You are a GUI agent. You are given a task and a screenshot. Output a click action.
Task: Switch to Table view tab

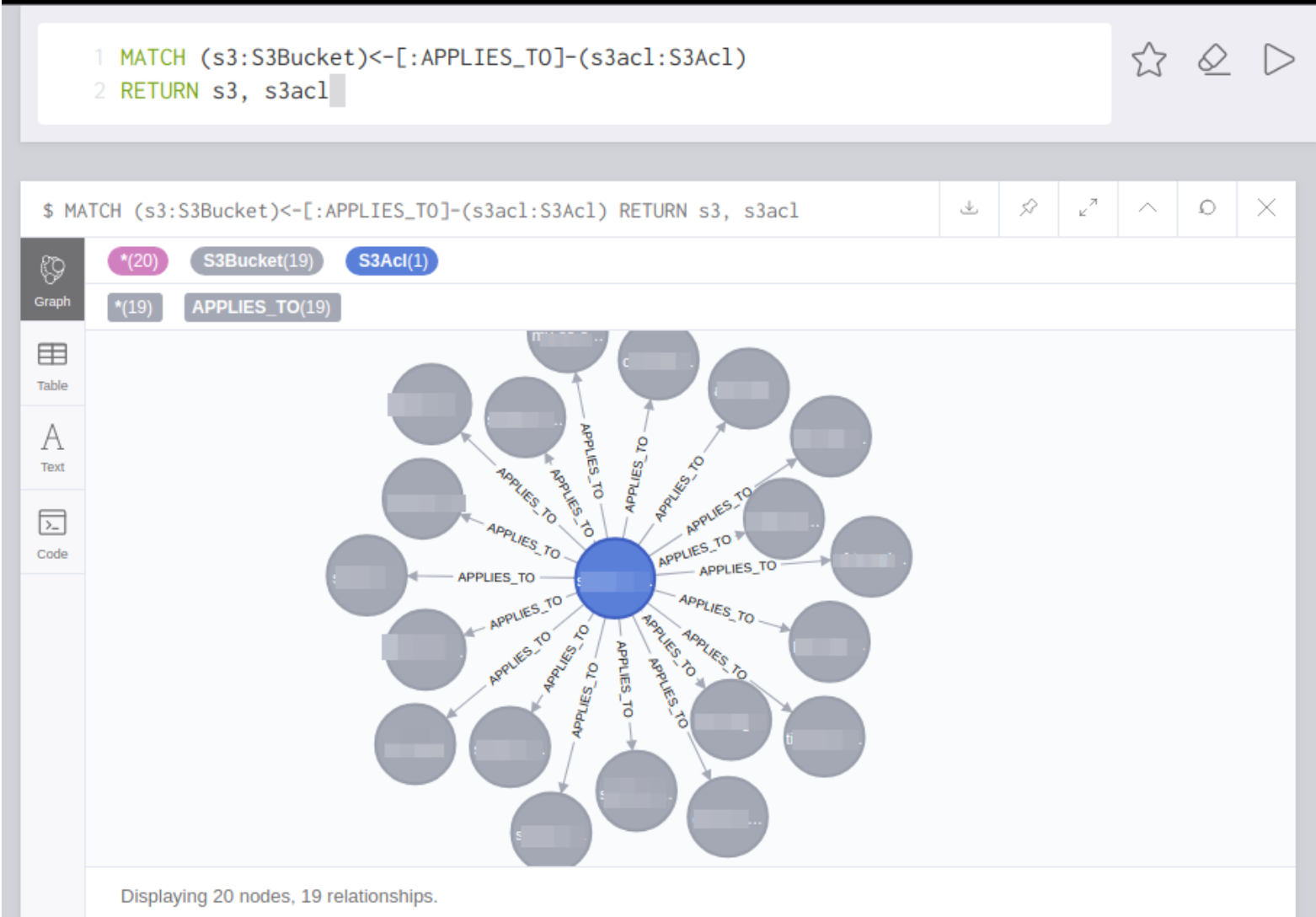[x=52, y=365]
